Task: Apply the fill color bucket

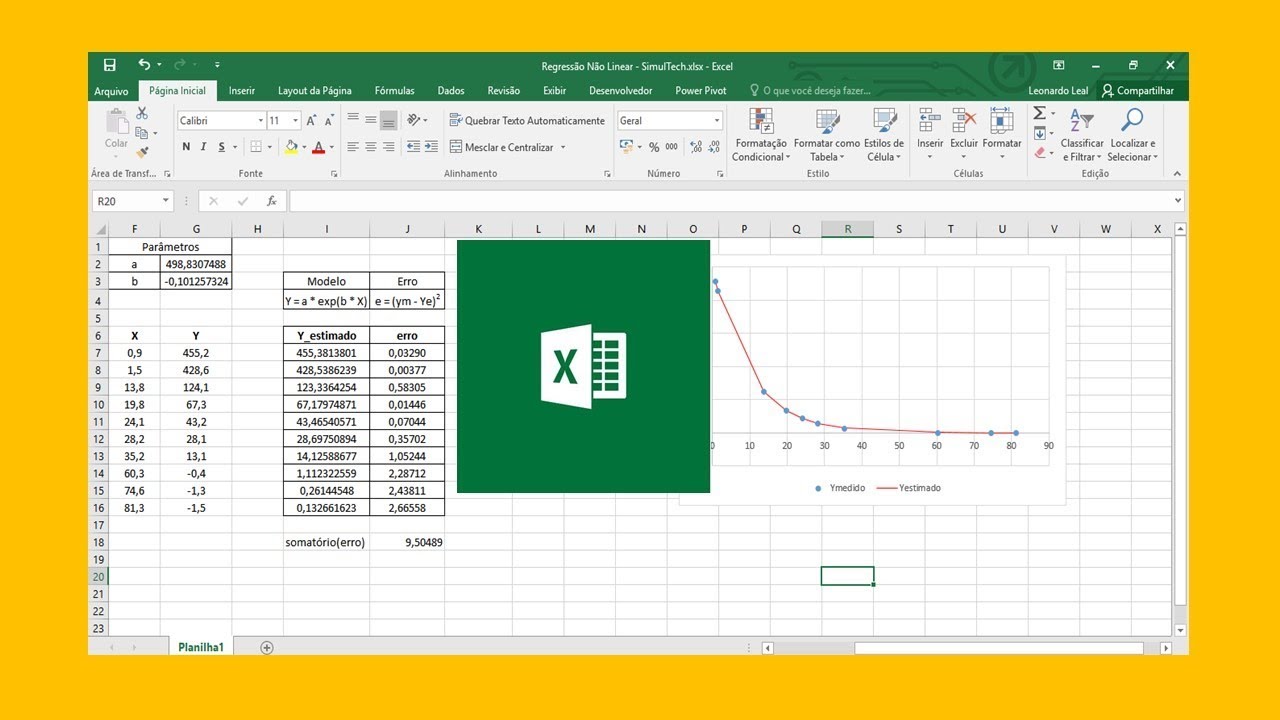Action: click(290, 147)
